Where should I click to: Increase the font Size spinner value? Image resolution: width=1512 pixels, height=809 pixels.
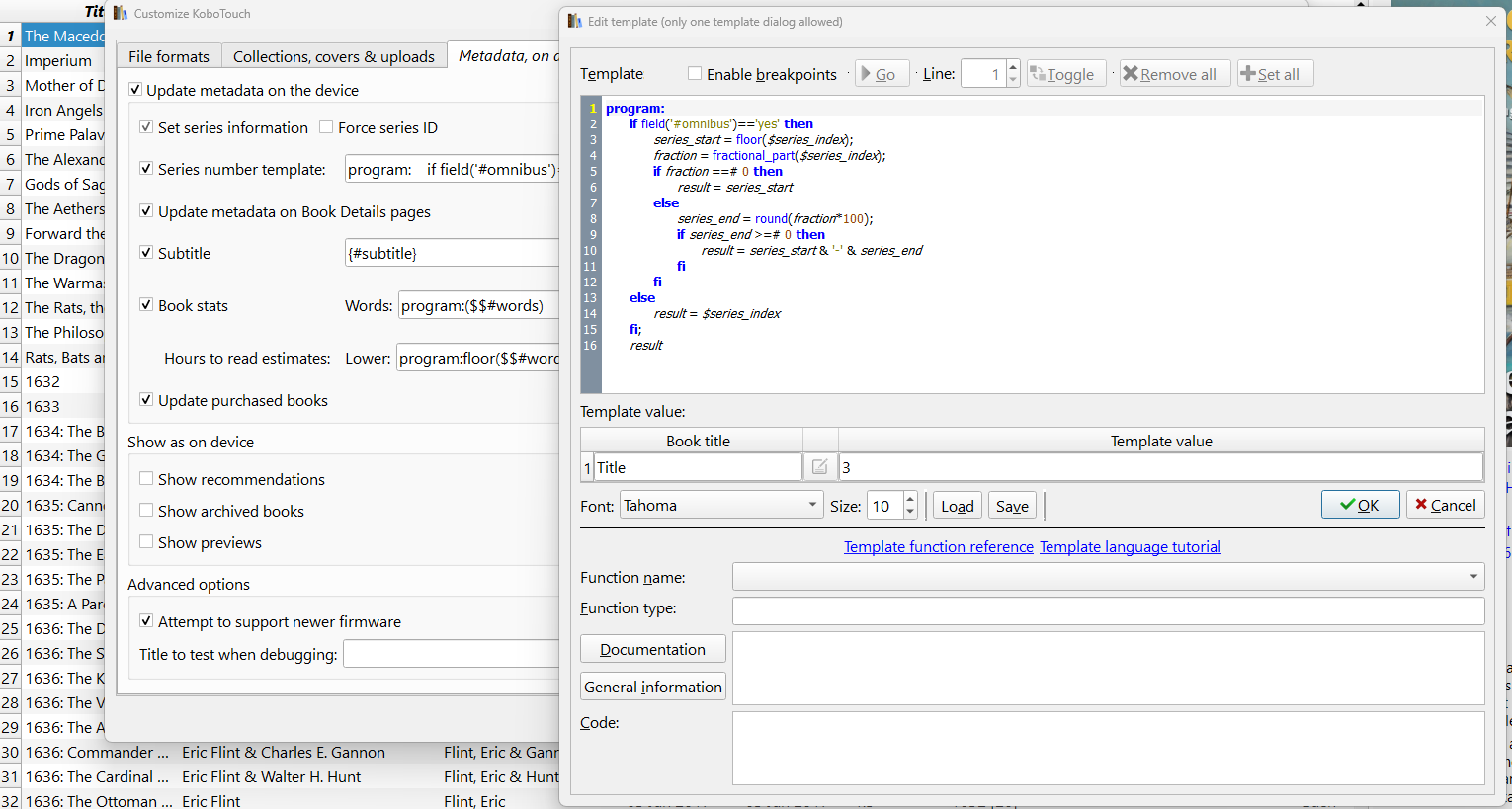pos(910,499)
